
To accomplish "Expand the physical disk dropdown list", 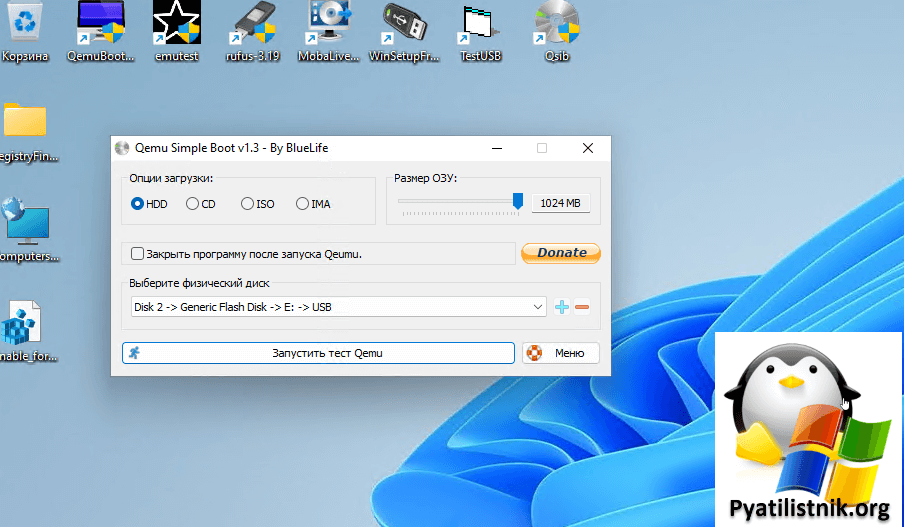I will [538, 307].
